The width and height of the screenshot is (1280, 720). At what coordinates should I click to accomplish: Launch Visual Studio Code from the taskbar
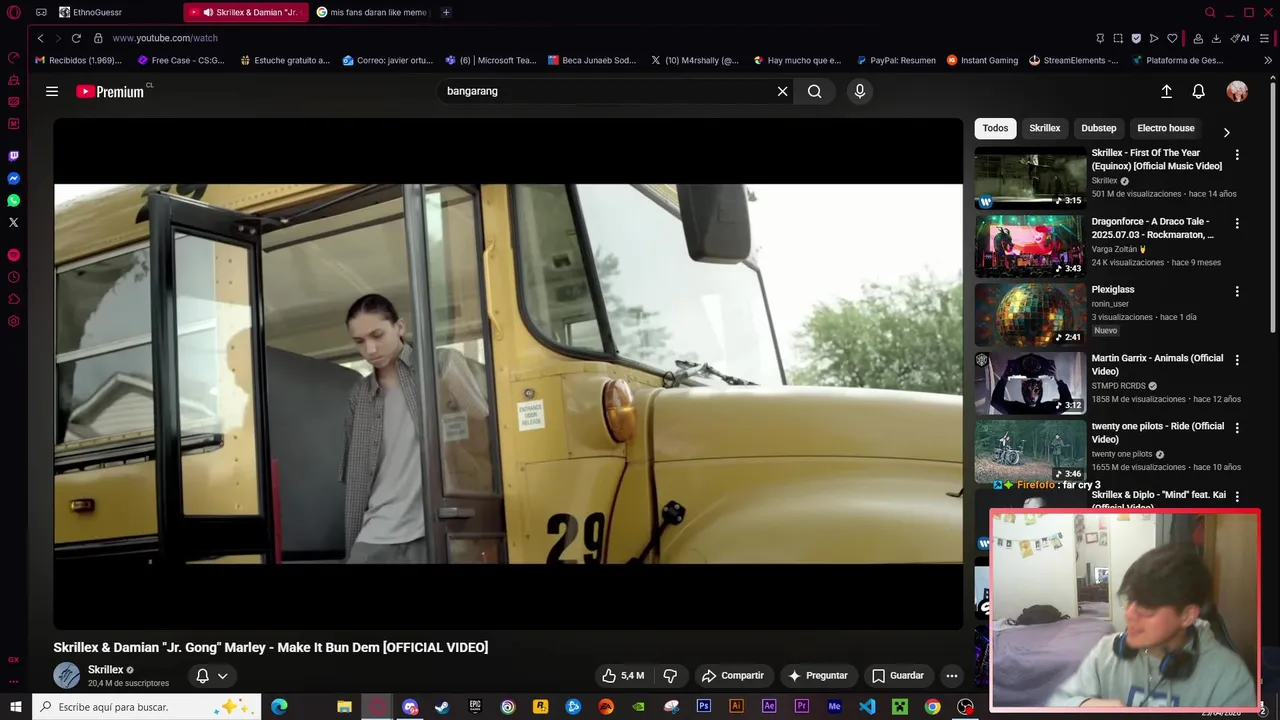point(866,707)
